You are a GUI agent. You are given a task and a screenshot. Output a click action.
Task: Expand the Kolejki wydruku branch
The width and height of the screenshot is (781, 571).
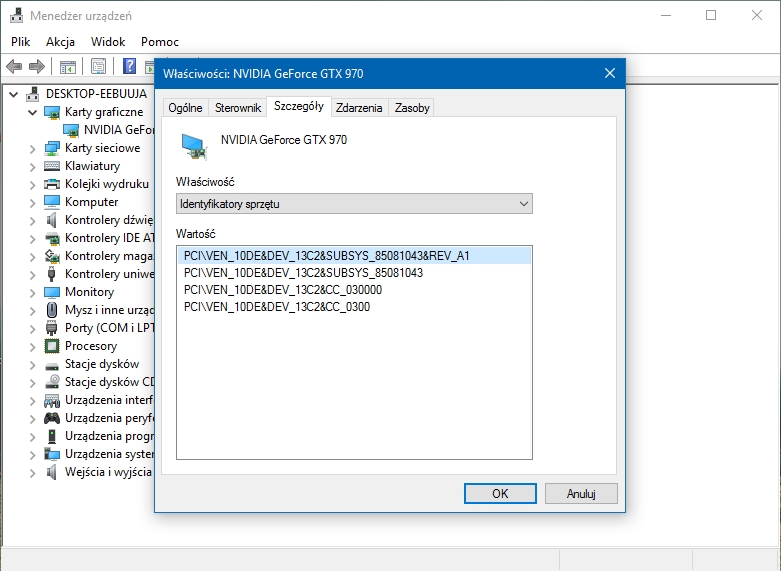click(x=32, y=184)
